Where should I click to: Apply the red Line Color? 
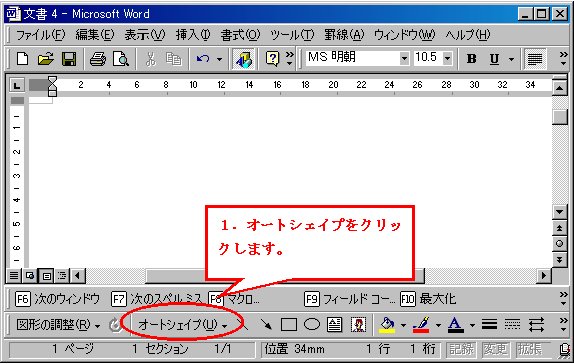pos(421,324)
